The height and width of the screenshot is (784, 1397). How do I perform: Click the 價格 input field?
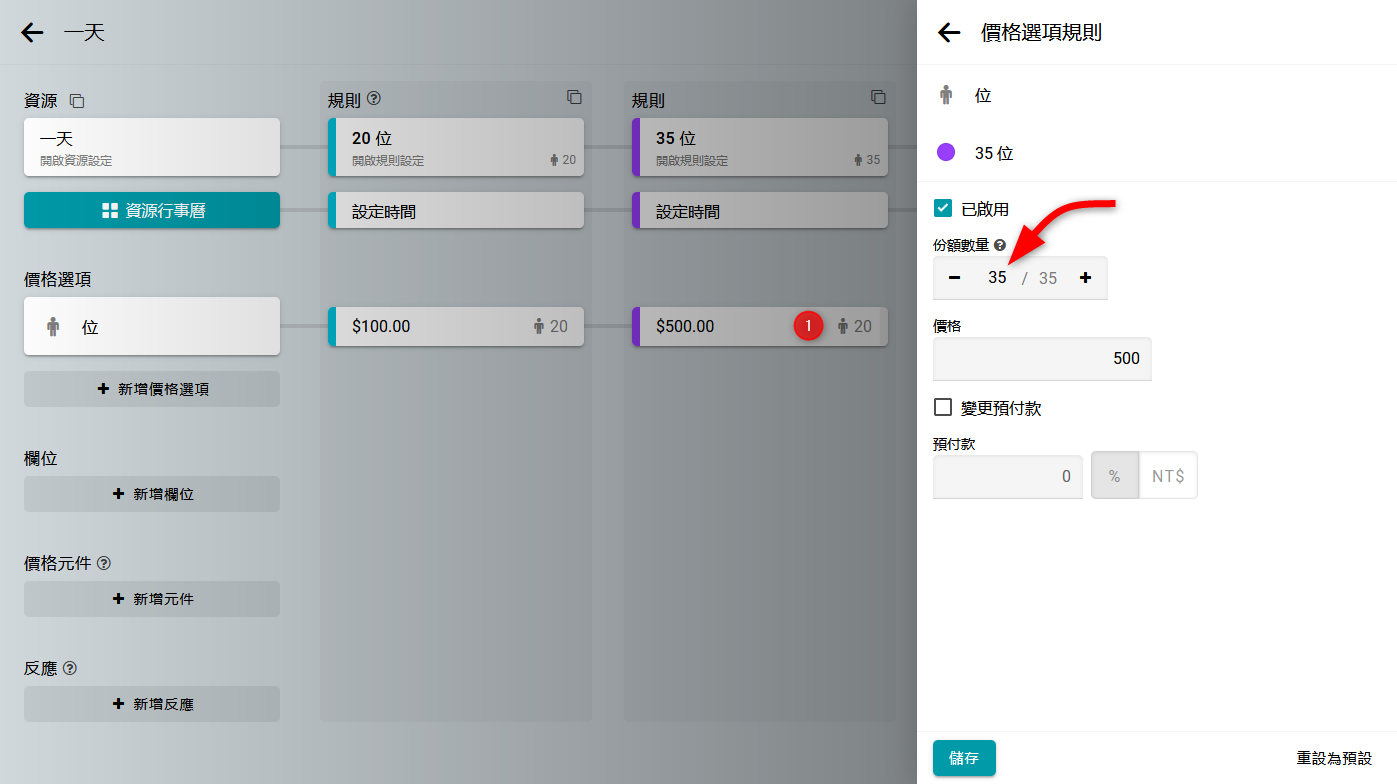coord(1041,358)
